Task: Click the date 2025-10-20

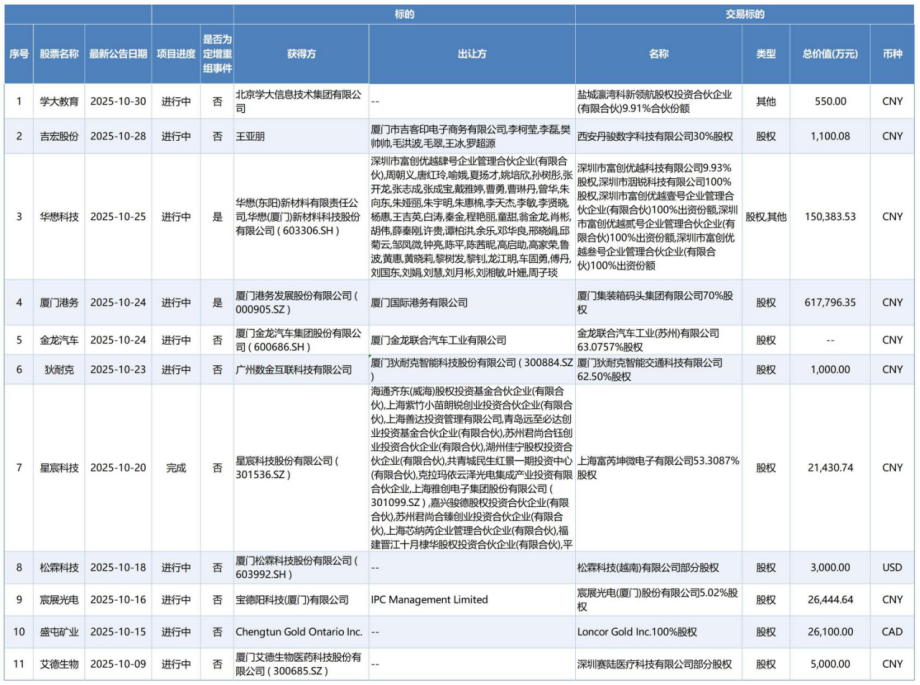Action: (x=118, y=468)
